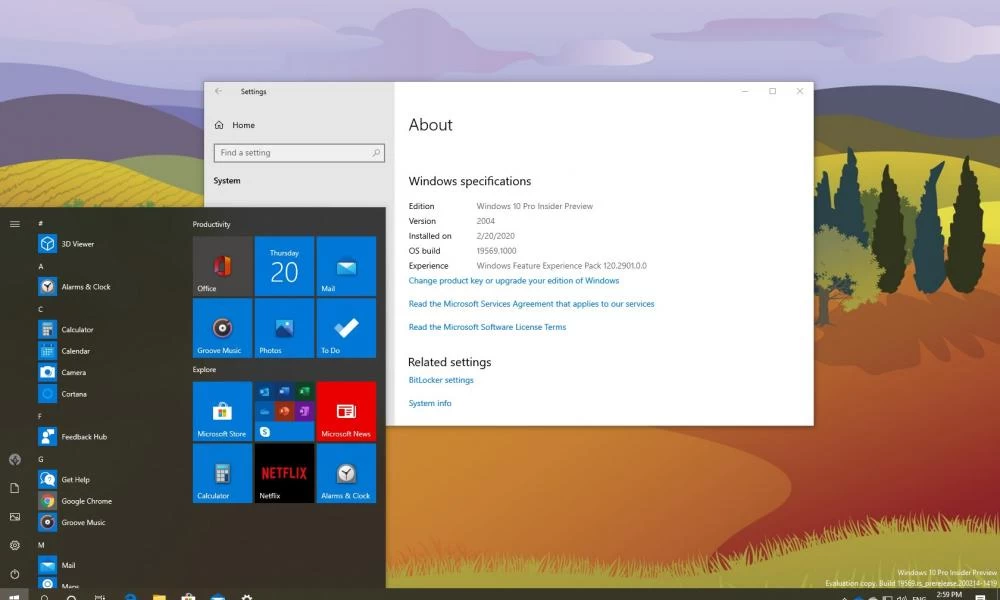Viewport: 1000px width, 600px height.
Task: Click the Power icon in Start menu rail
Action: (x=15, y=574)
